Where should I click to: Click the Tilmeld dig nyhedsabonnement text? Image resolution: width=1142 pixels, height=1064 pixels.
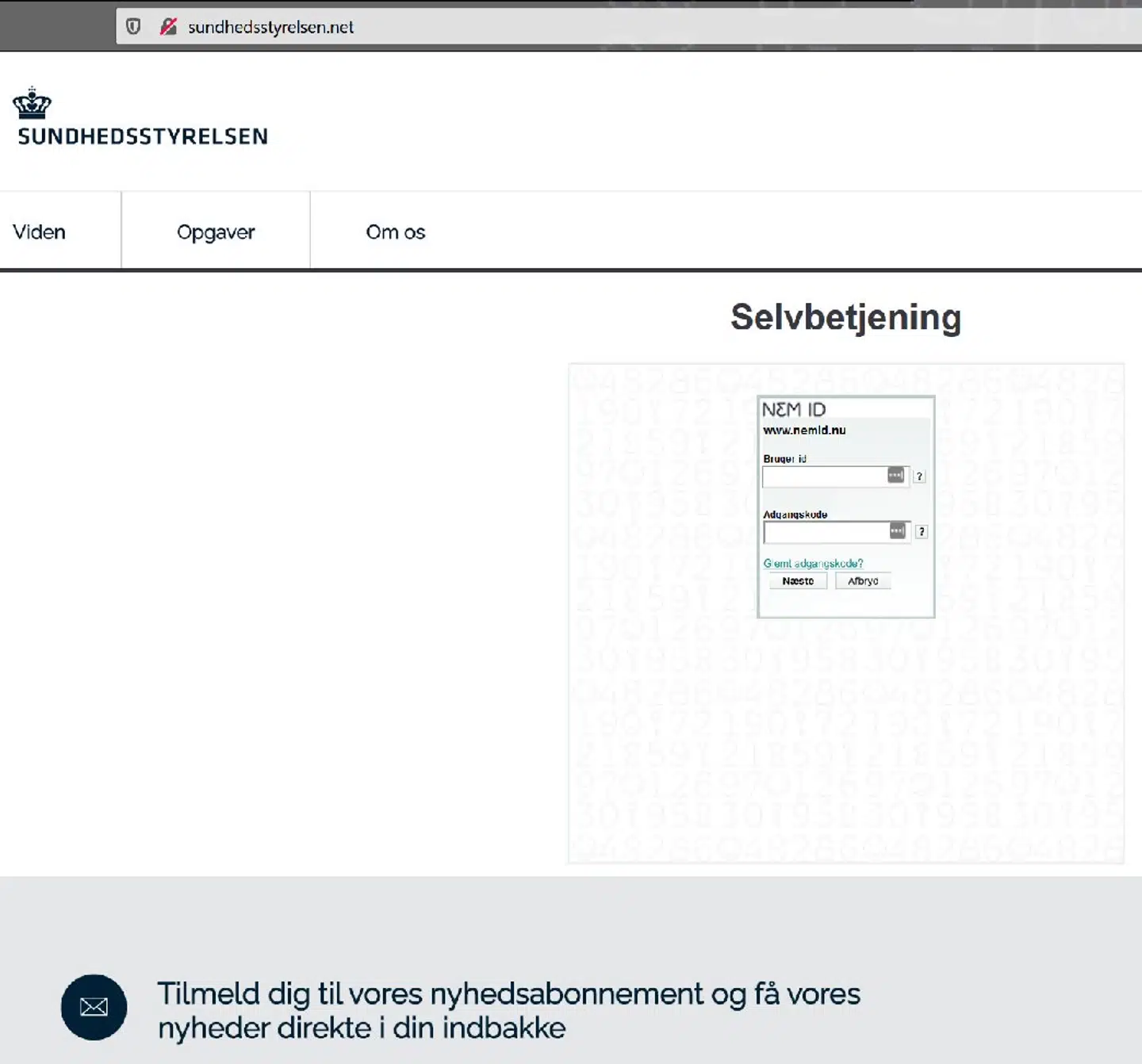508,1010
